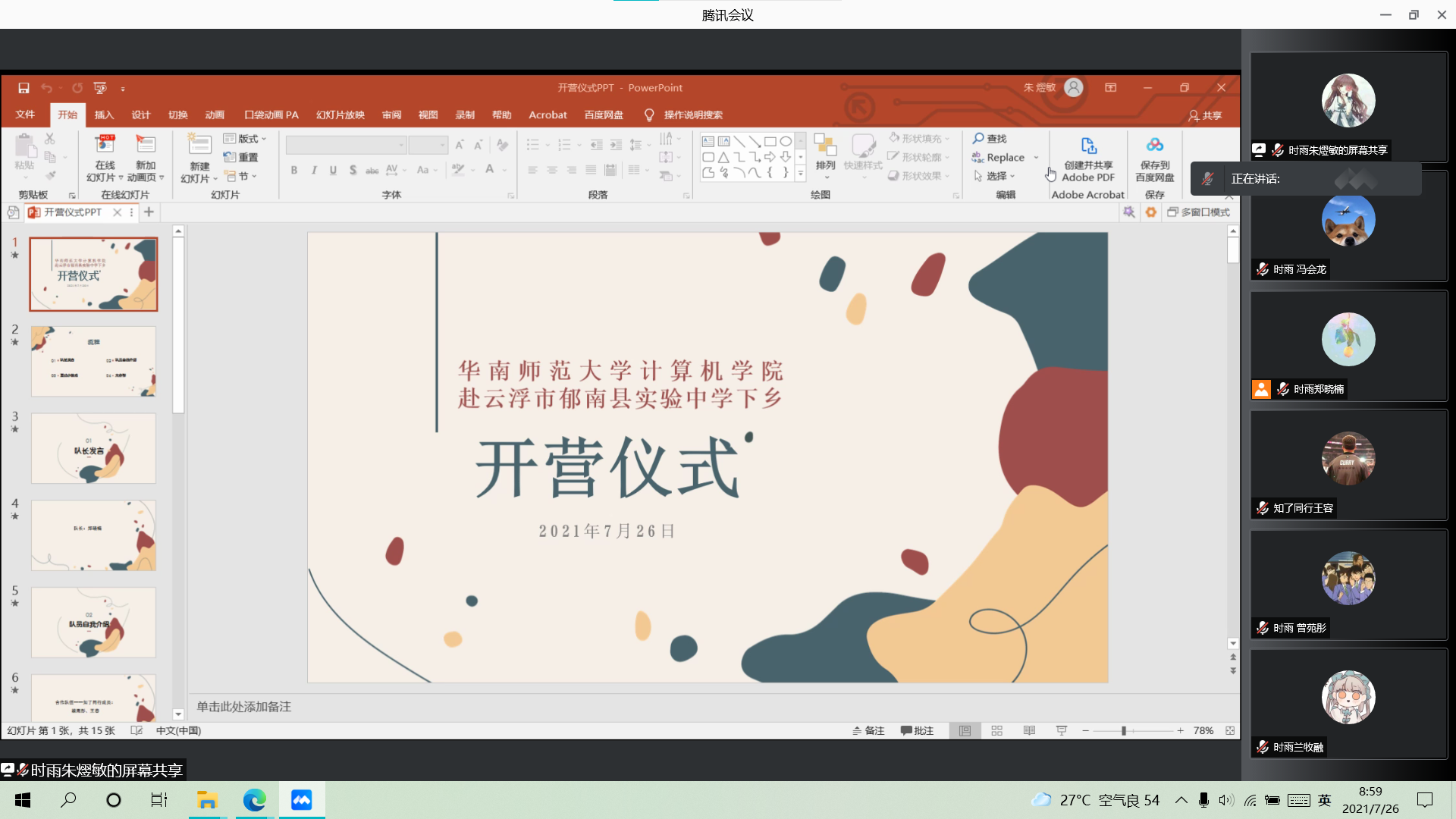Switch to the 设计 ribbon tab
This screenshot has height=819, width=1456.
[x=141, y=115]
